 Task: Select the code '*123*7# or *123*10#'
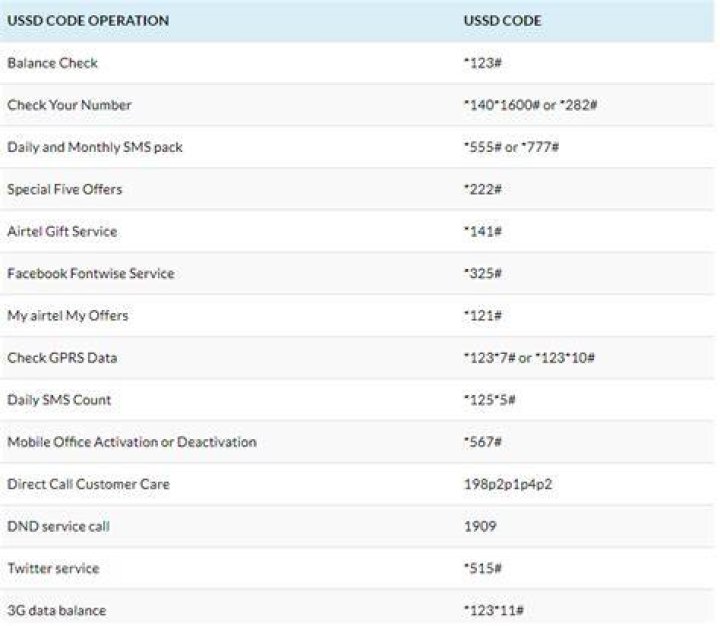529,358
